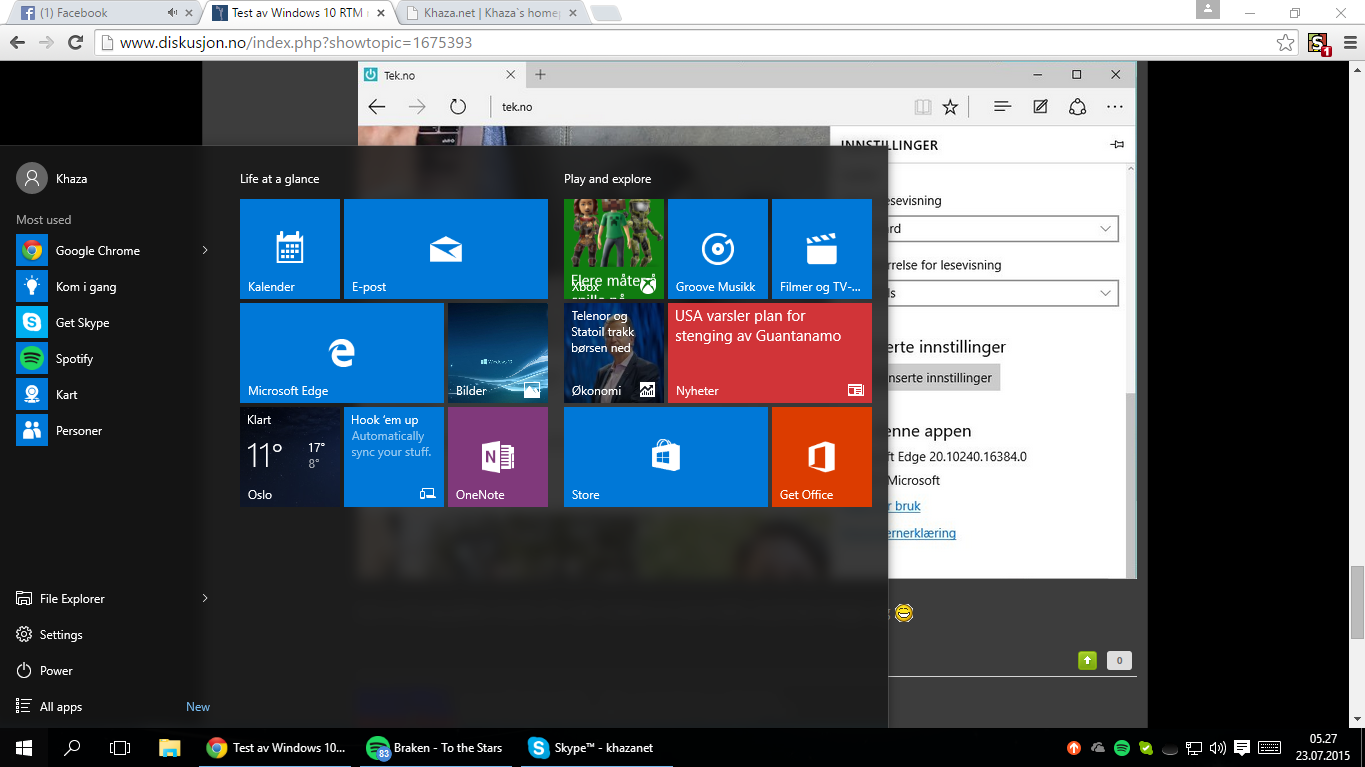Launch the Microsoft Edge tile

pyautogui.click(x=342, y=353)
